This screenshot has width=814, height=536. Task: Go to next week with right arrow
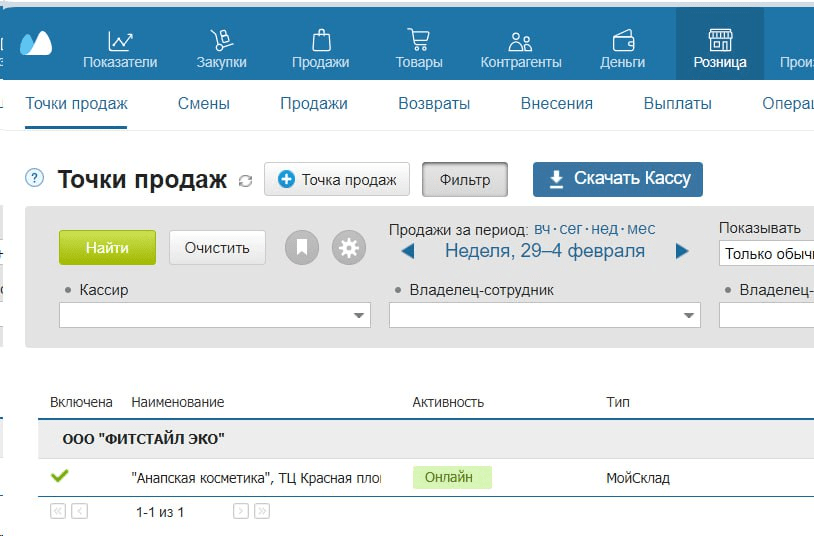point(682,251)
